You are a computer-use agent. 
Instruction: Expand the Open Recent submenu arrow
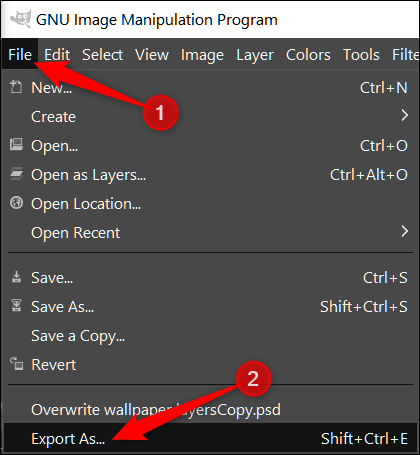[x=404, y=231]
